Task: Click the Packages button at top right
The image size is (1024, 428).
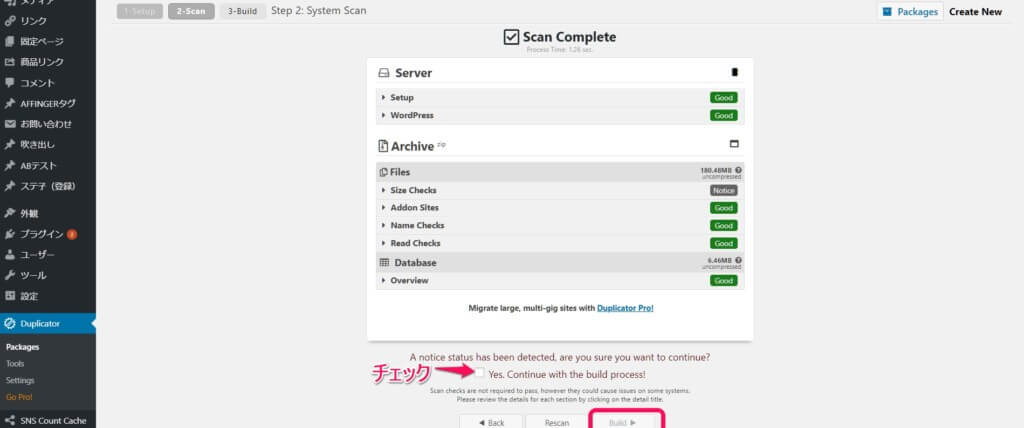Action: 910,12
